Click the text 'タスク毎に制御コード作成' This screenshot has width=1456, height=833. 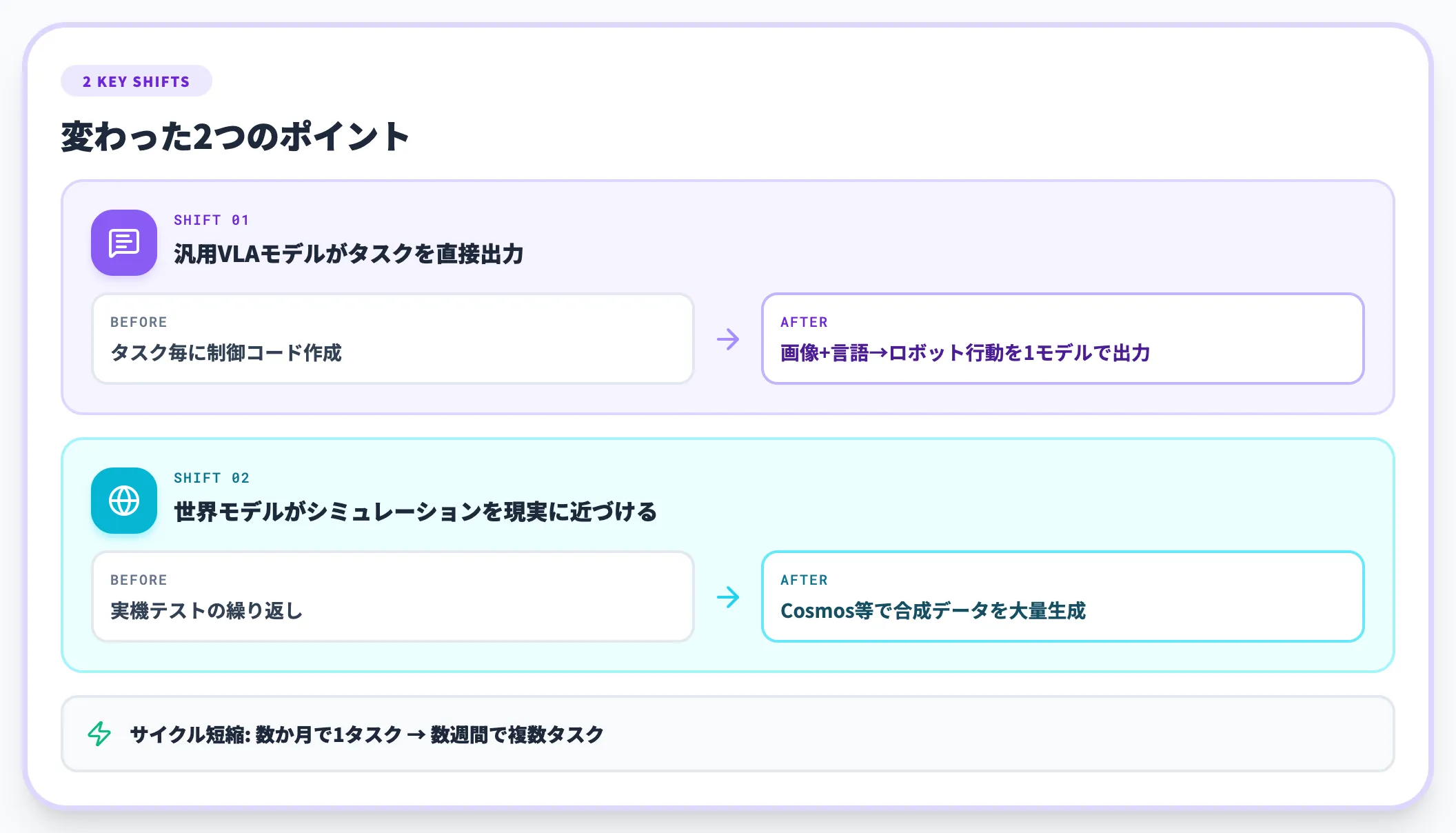click(226, 352)
